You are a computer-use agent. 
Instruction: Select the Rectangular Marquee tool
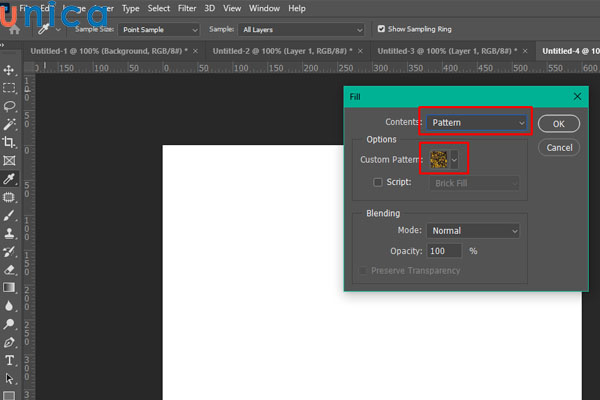[x=10, y=88]
